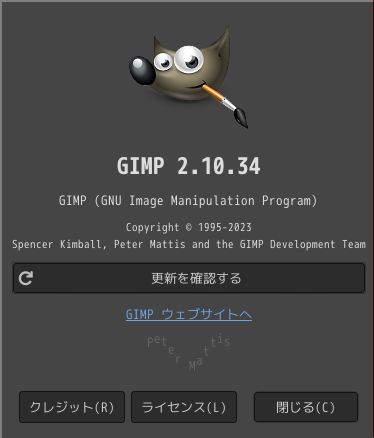This screenshot has width=374, height=438.
Task: Check for updates with 更新を確認する button
Action: coord(189,278)
